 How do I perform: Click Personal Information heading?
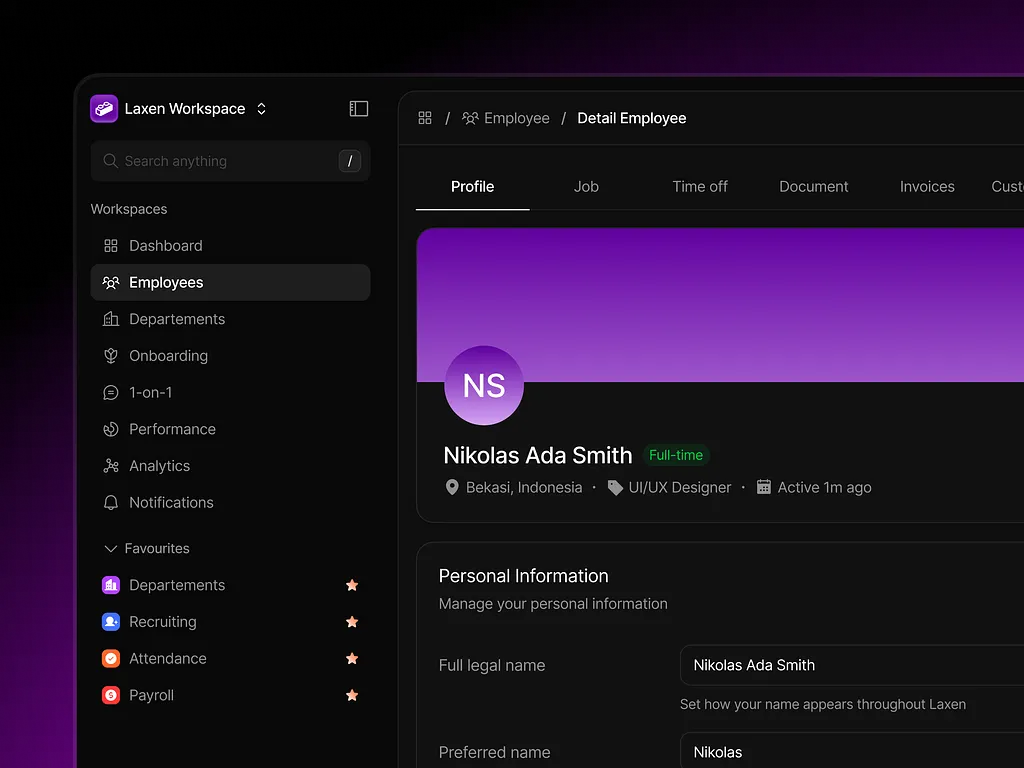pyautogui.click(x=524, y=576)
